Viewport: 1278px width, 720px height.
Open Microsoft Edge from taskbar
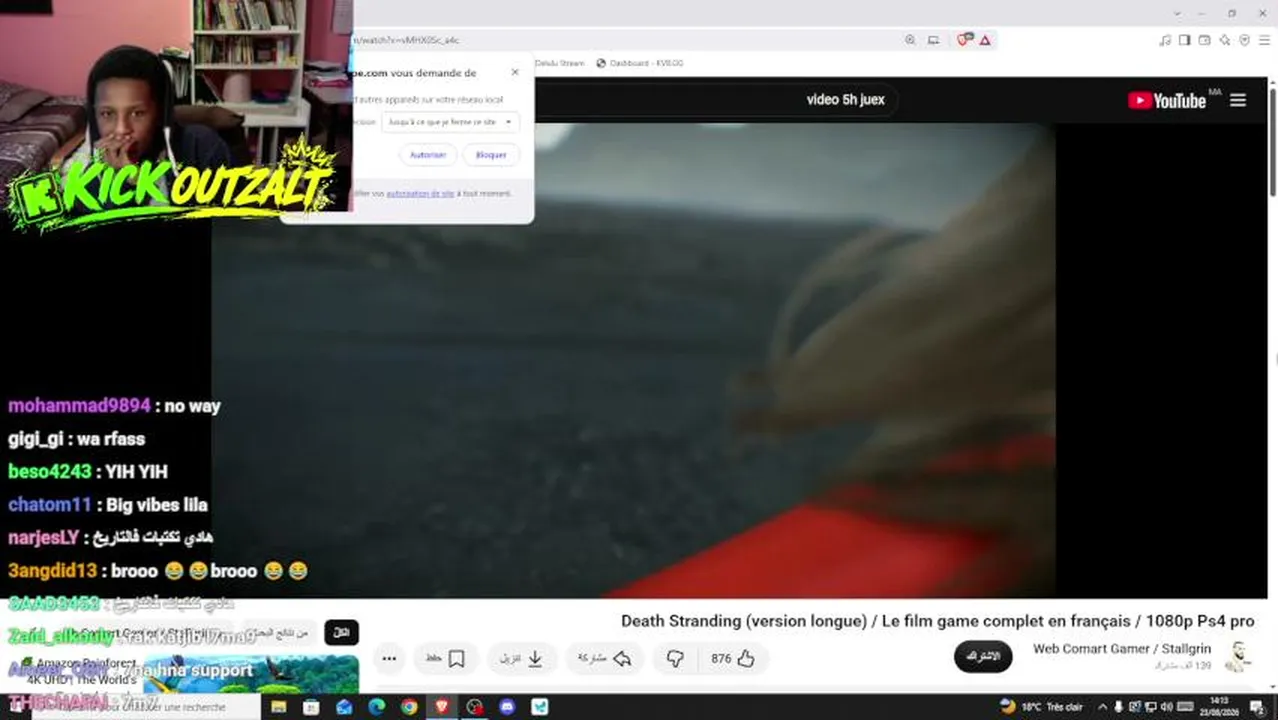(376, 706)
